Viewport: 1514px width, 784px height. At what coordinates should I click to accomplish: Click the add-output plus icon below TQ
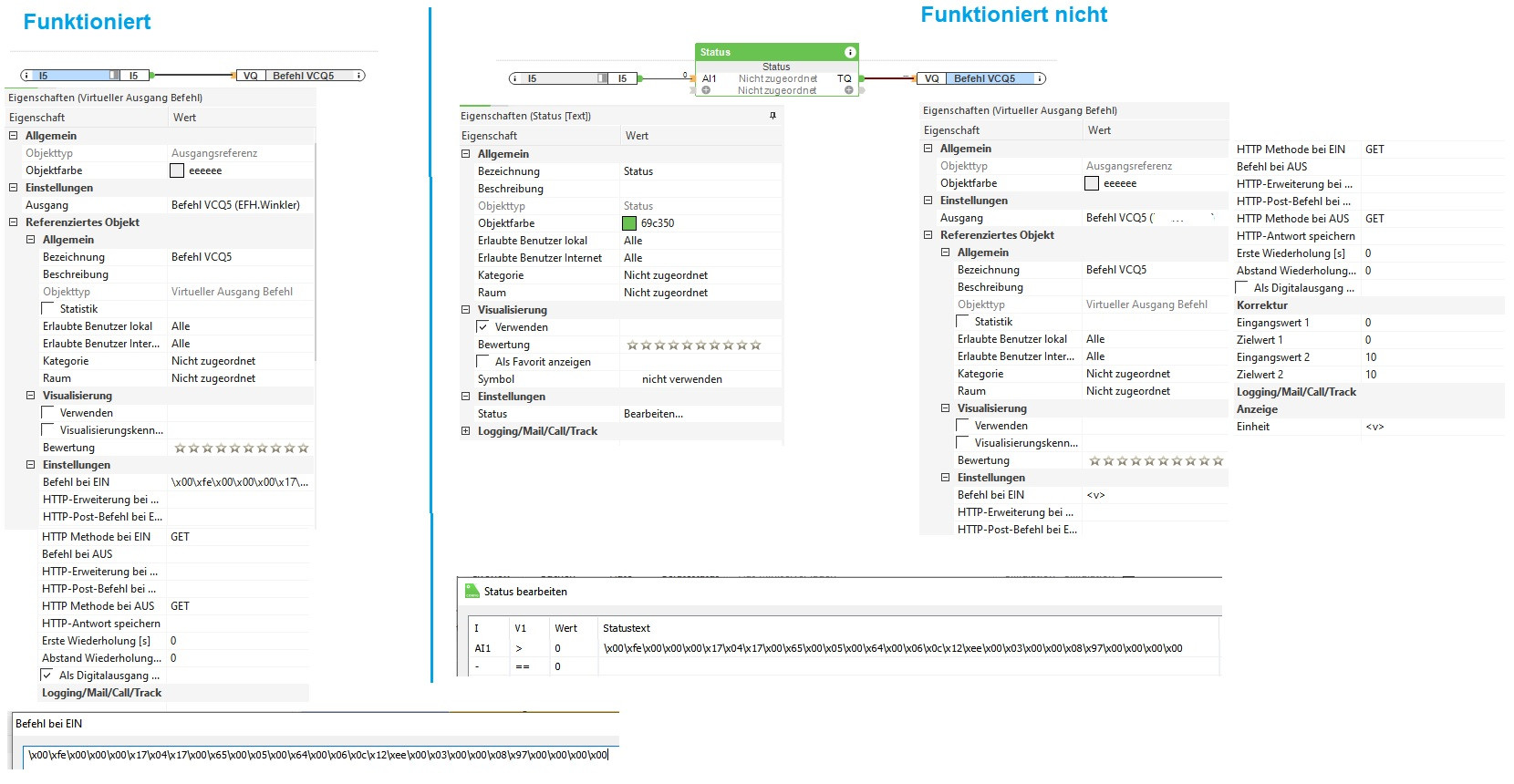click(848, 90)
